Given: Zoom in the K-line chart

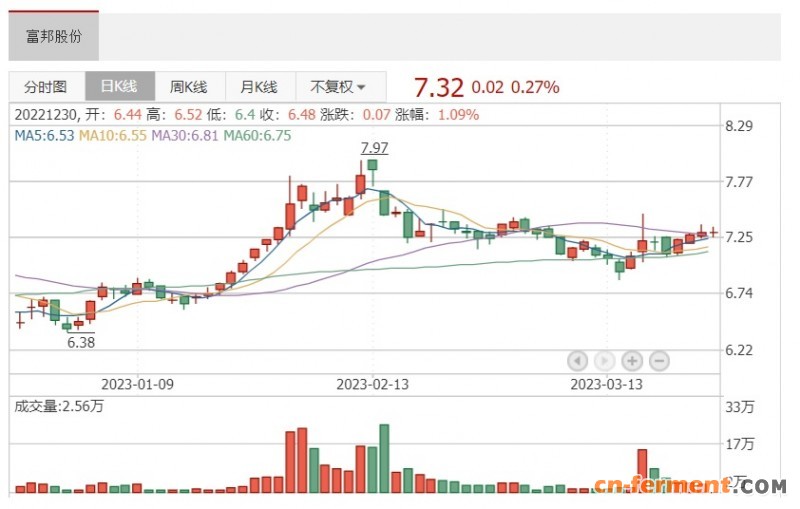Looking at the screenshot, I should point(632,361).
